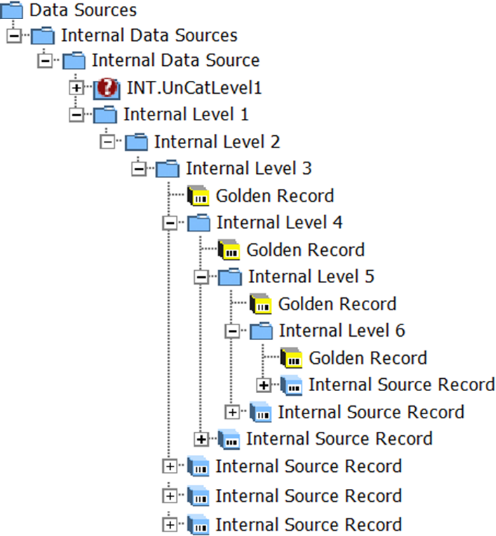Screen dimensions: 496x536
Task: Click the Data Sources root folder icon
Action: coord(12,10)
